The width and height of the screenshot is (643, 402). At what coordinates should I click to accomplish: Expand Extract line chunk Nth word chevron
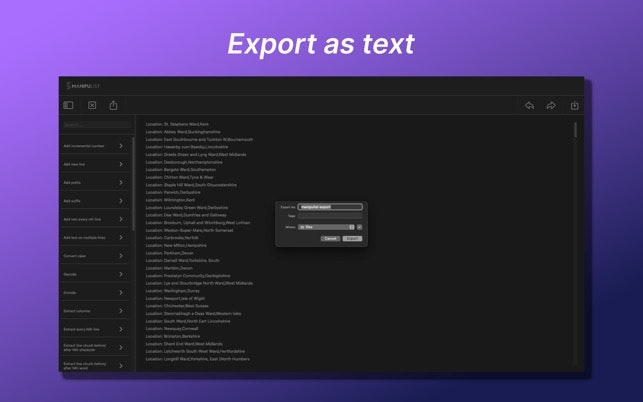point(121,365)
